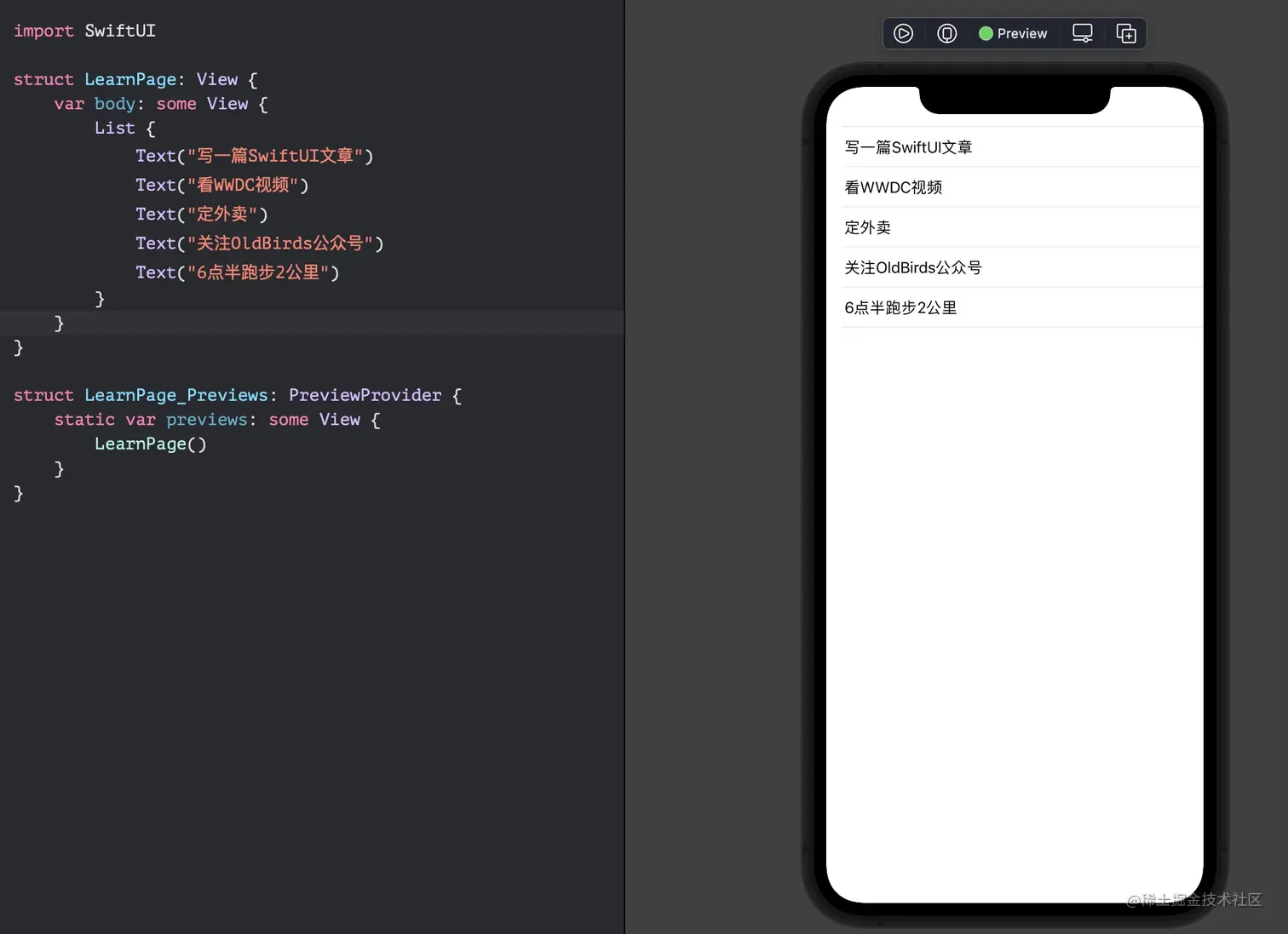Viewport: 1288px width, 934px height.
Task: Select the Selectable preview mode icon
Action: 946,33
